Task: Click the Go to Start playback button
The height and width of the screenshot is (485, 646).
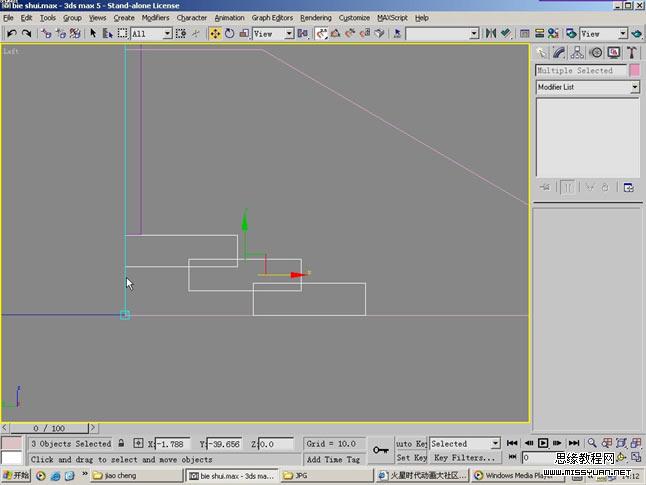Action: (512, 443)
